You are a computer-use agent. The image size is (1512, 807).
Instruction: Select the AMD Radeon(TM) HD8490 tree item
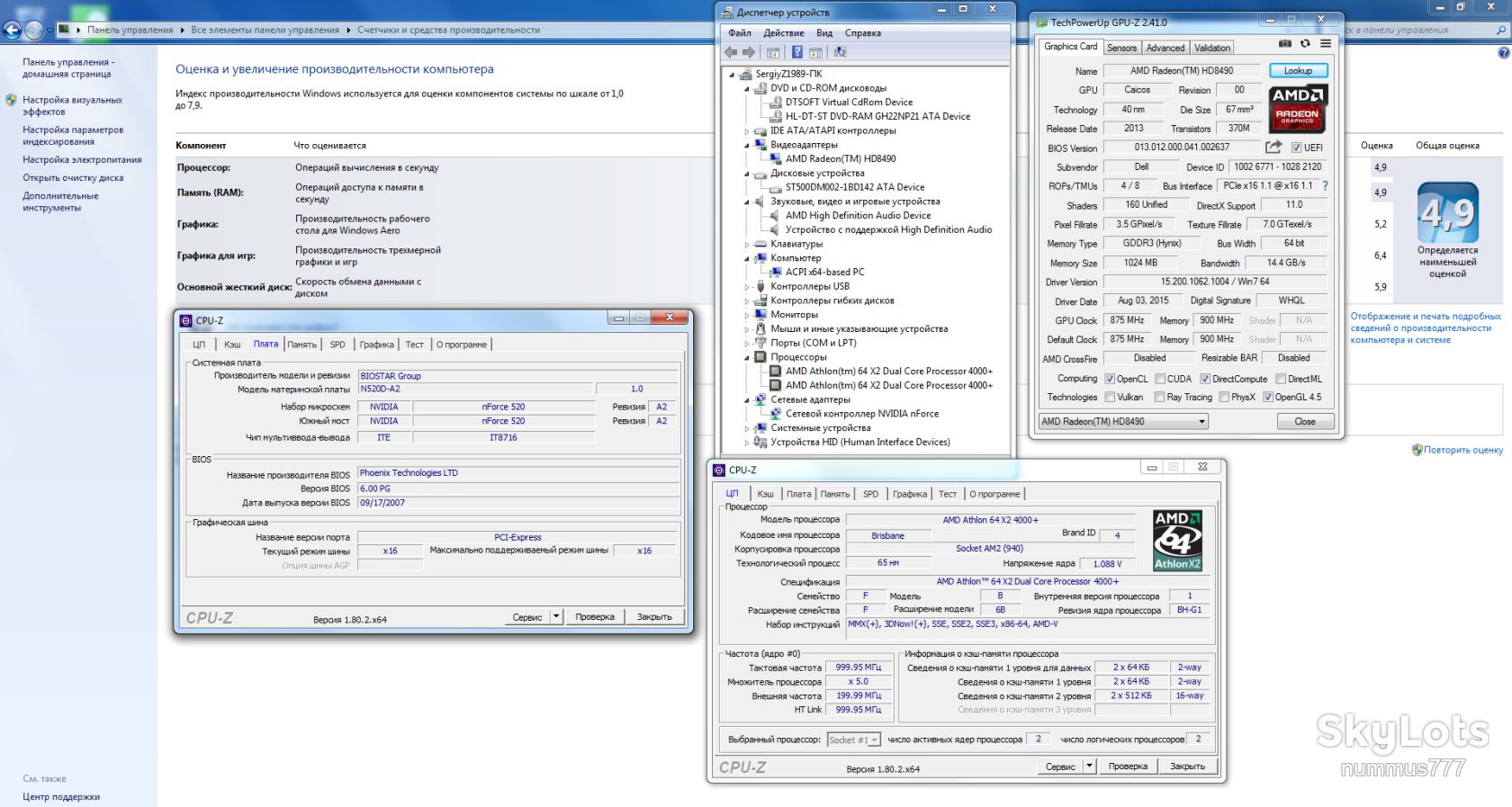click(x=841, y=159)
